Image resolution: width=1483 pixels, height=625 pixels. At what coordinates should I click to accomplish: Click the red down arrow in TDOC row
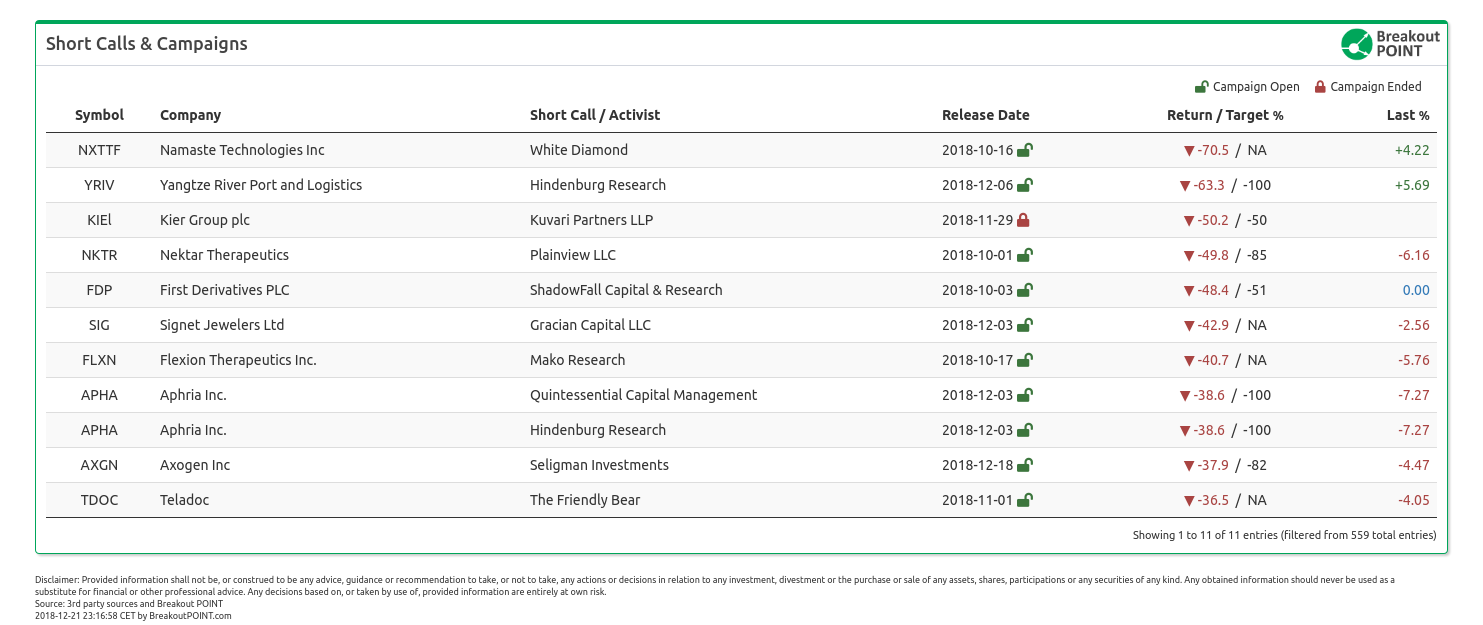1189,501
